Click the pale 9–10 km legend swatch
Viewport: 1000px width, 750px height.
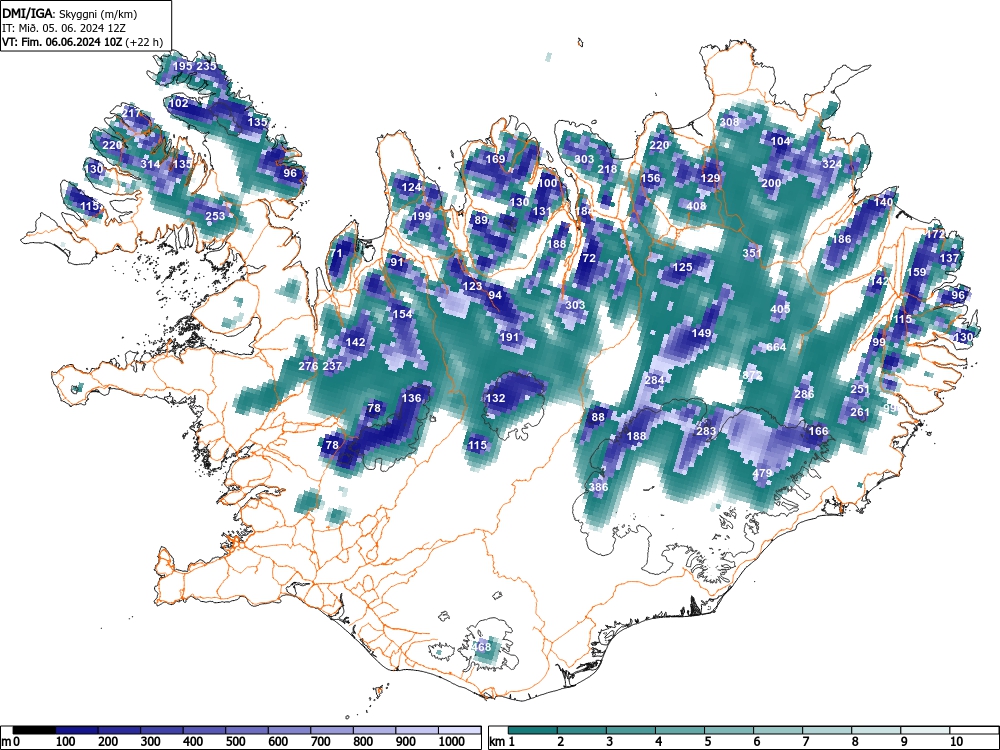click(925, 730)
